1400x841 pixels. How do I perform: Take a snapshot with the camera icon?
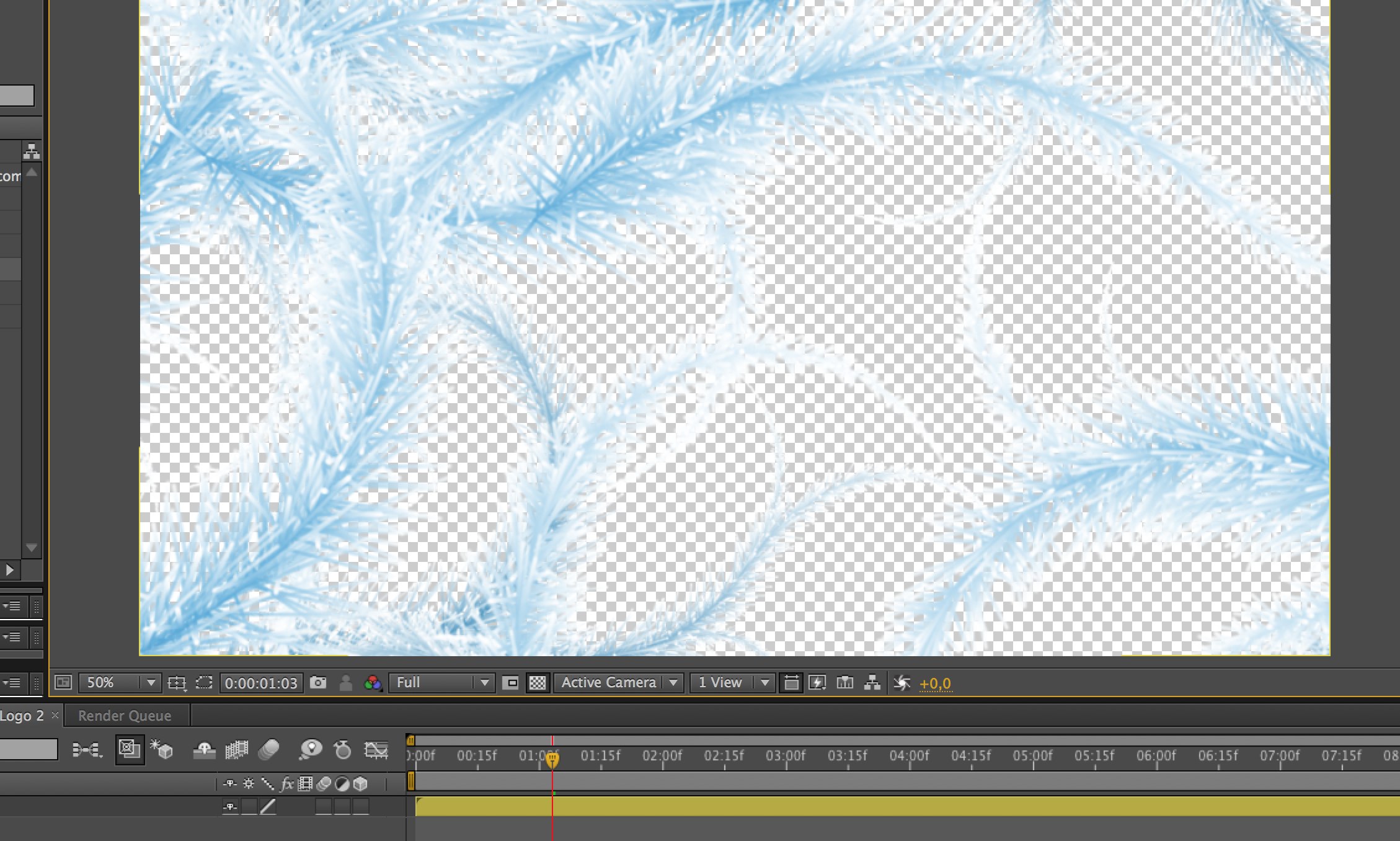(318, 683)
